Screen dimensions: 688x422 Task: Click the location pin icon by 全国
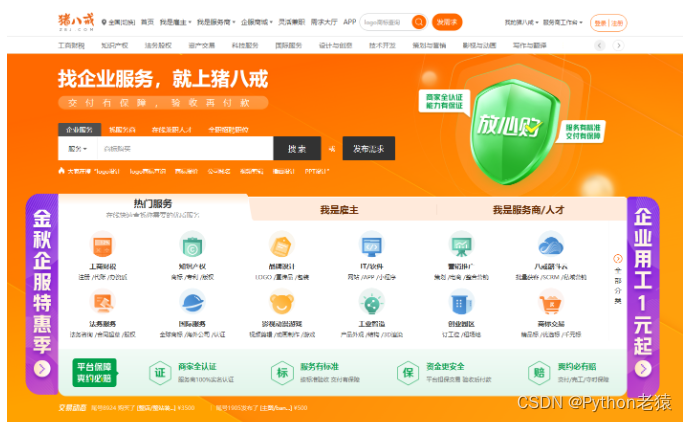tap(104, 22)
